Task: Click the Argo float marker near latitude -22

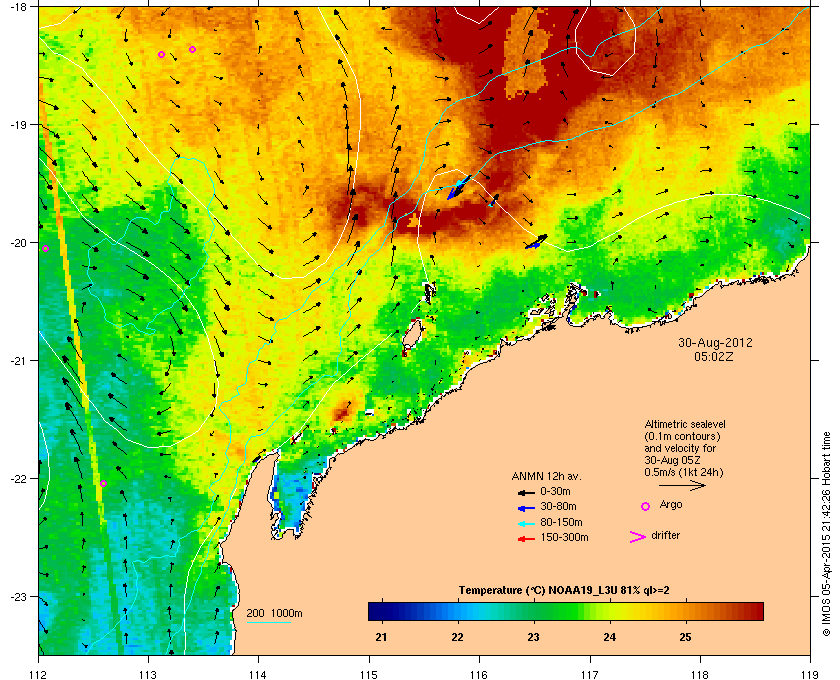Action: click(103, 483)
